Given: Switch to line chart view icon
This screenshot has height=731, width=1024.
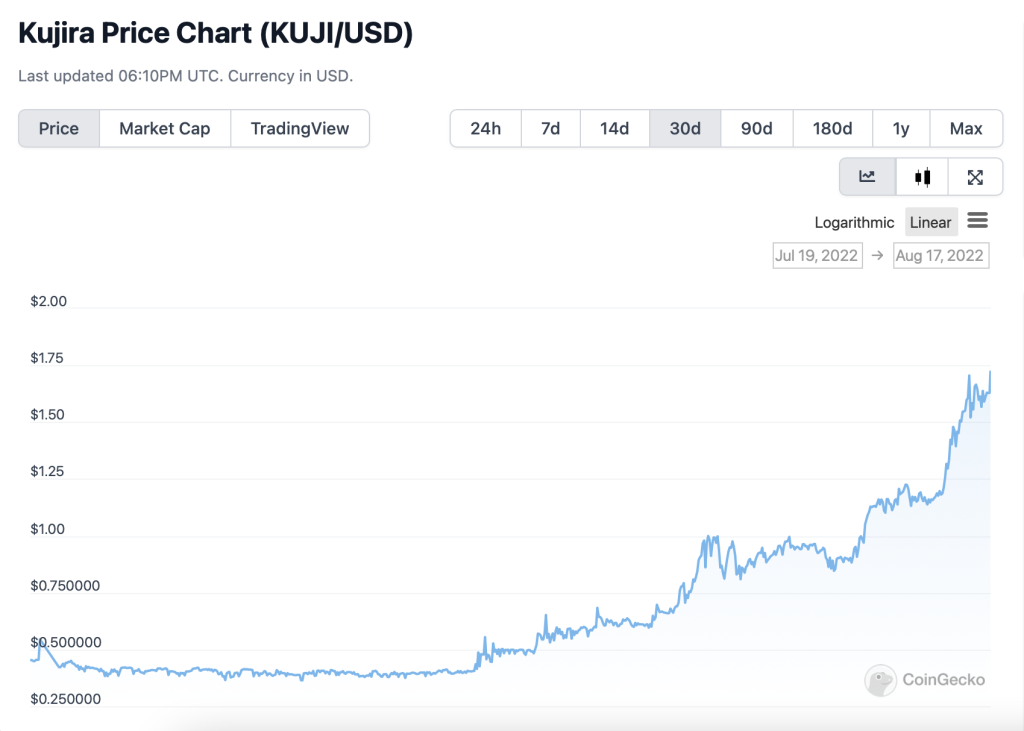Looking at the screenshot, I should [x=867, y=177].
